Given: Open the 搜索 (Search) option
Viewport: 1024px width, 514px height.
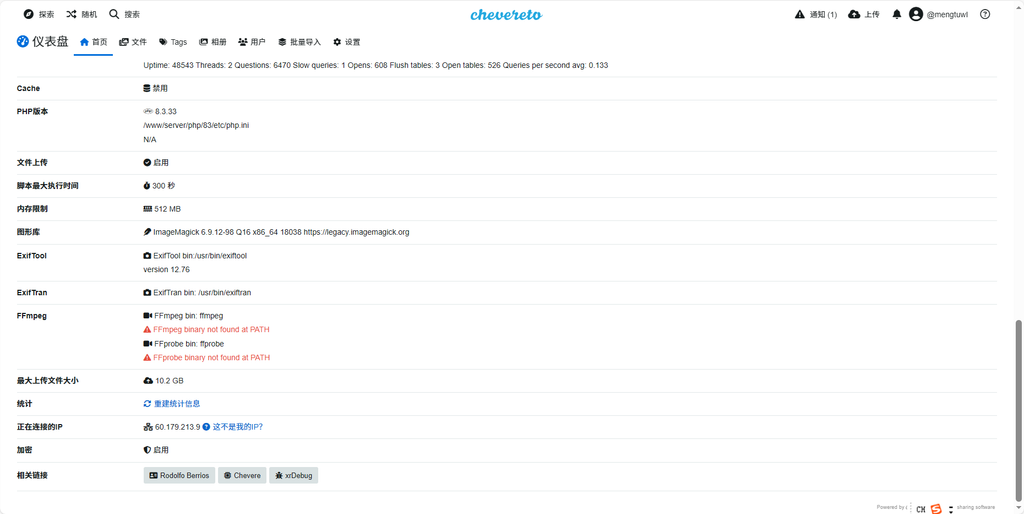Looking at the screenshot, I should pos(124,14).
